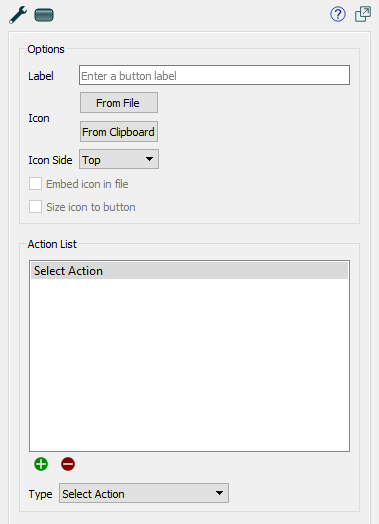Click the 'Size icon to button' label text
The width and height of the screenshot is (379, 524).
(x=91, y=207)
